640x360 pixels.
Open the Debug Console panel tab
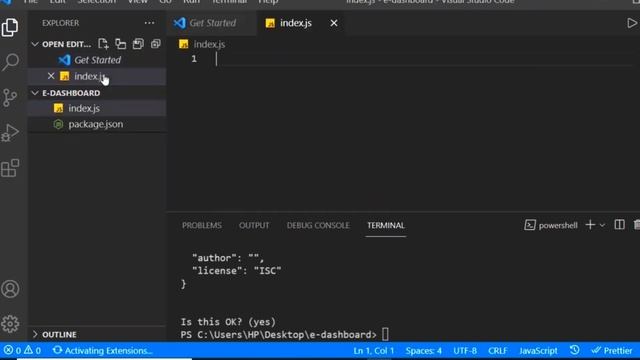pyautogui.click(x=318, y=225)
